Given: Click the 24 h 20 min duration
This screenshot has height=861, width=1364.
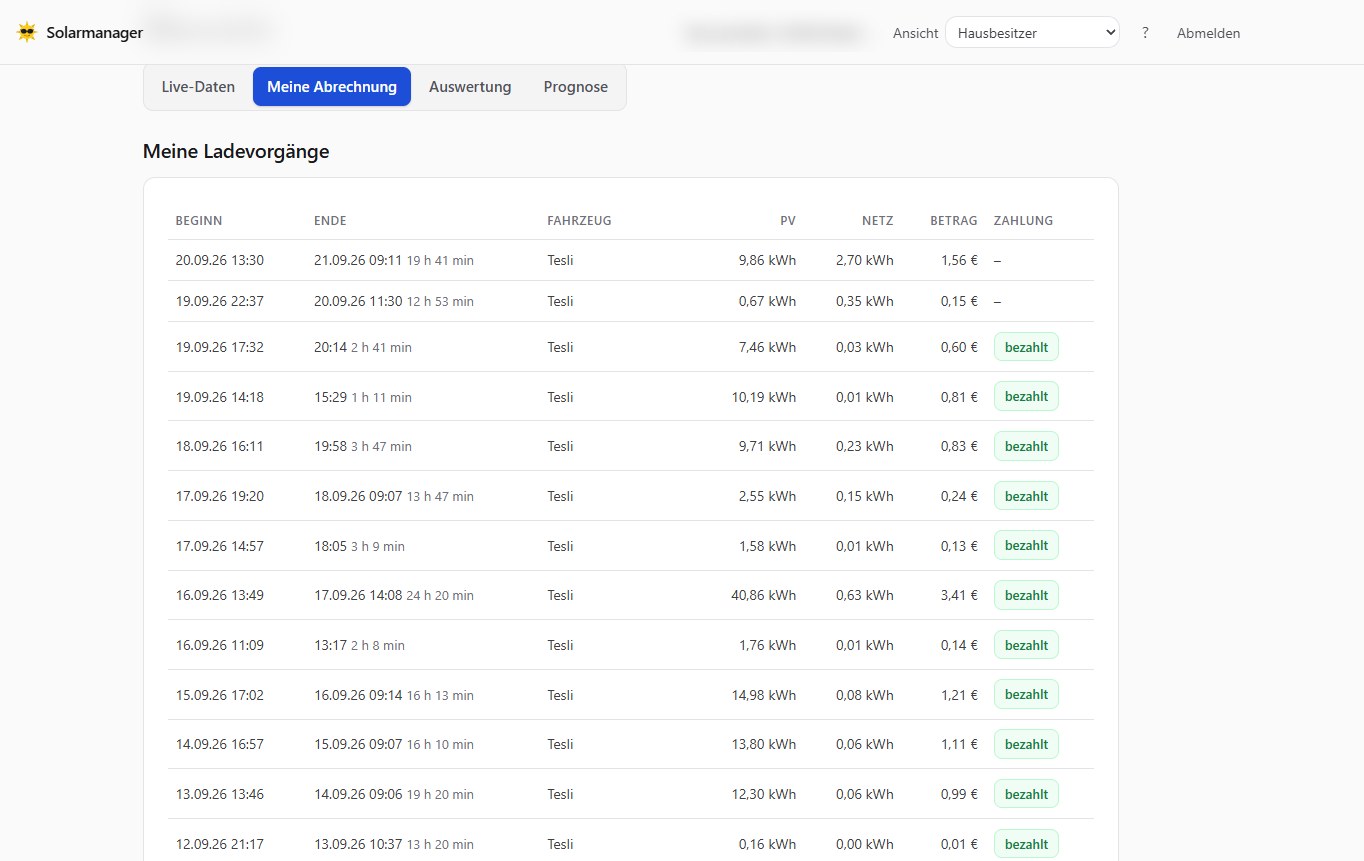Looking at the screenshot, I should [440, 595].
